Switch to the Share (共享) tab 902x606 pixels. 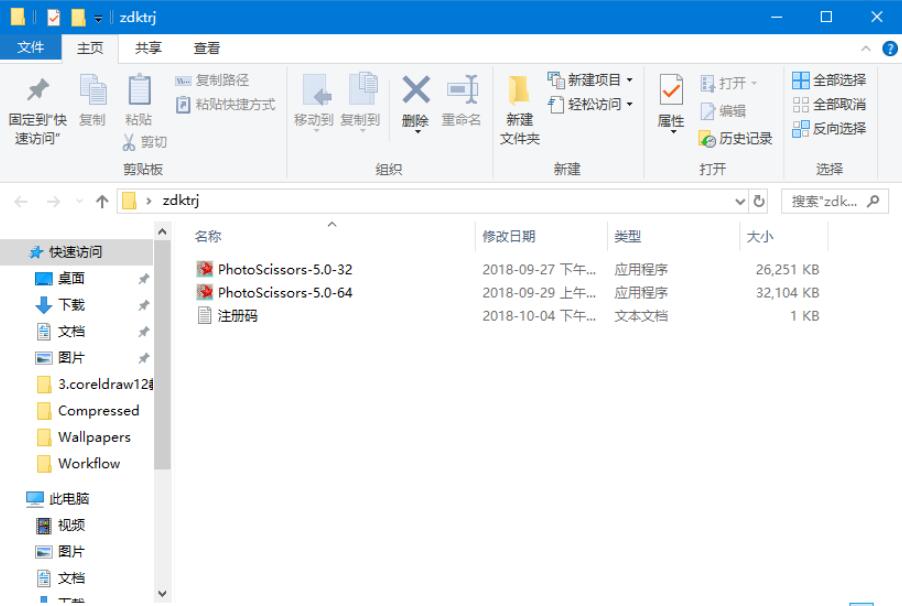pos(148,48)
